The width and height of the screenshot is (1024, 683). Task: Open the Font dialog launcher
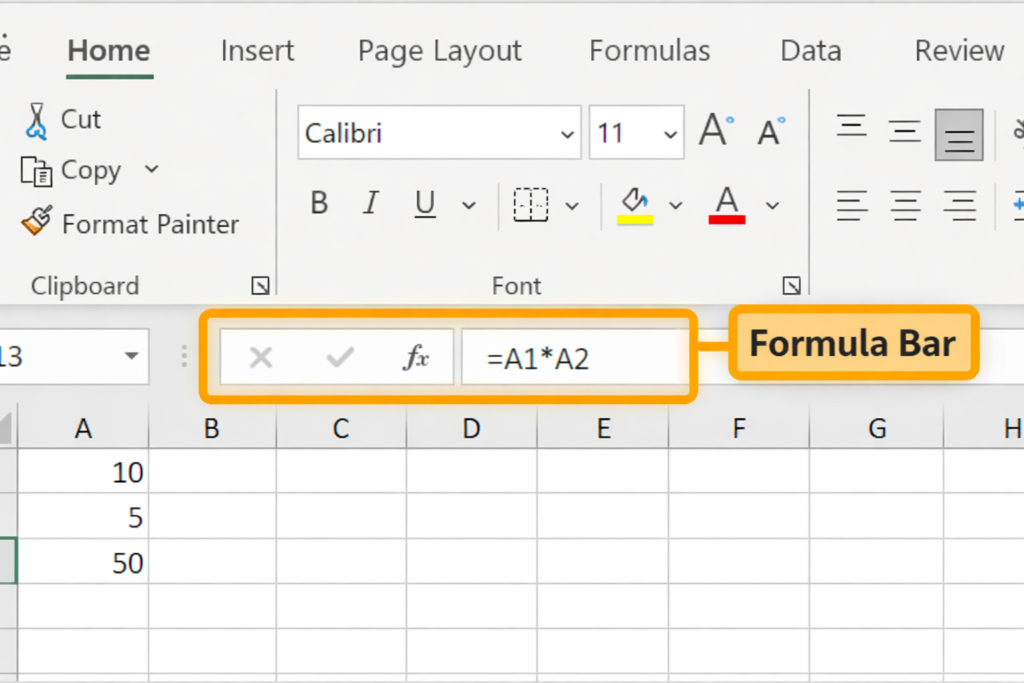click(x=791, y=286)
